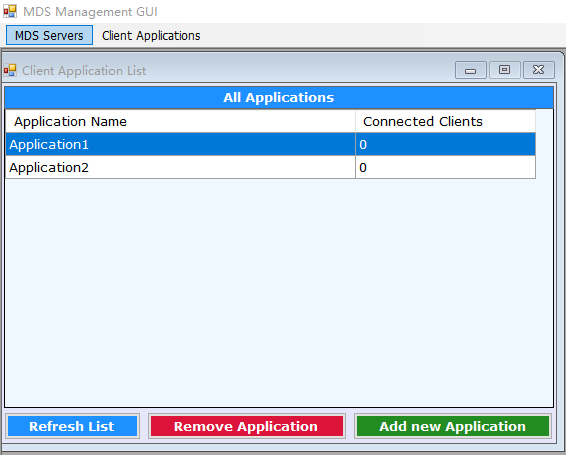The image size is (566, 455).
Task: Click Application1's connected clients cell
Action: pos(445,144)
